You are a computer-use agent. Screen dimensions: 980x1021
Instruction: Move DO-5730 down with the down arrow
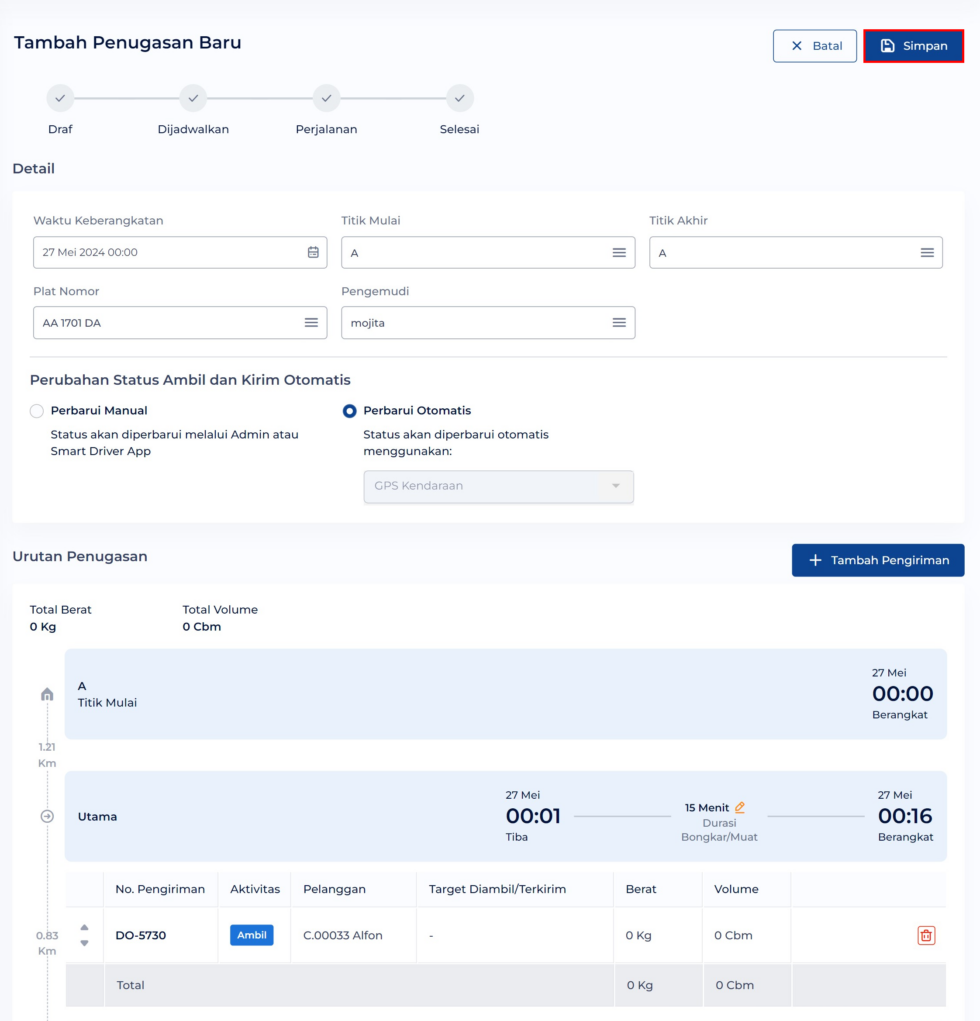[x=84, y=943]
